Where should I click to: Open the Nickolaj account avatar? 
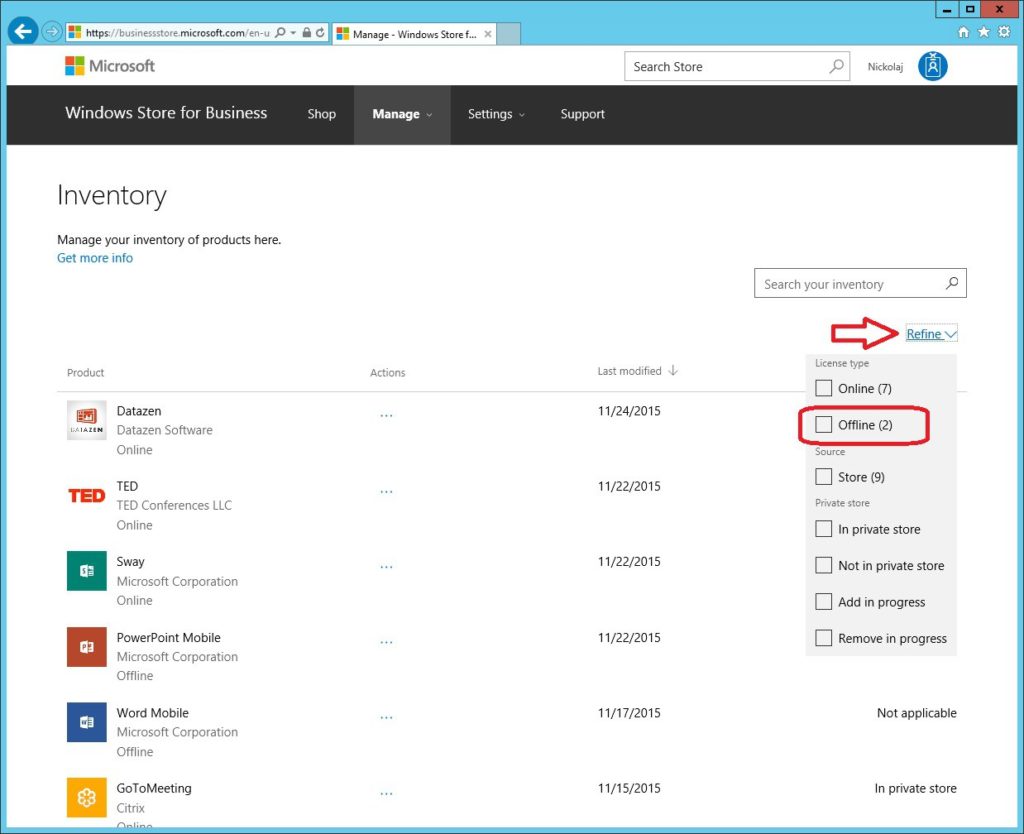point(933,66)
